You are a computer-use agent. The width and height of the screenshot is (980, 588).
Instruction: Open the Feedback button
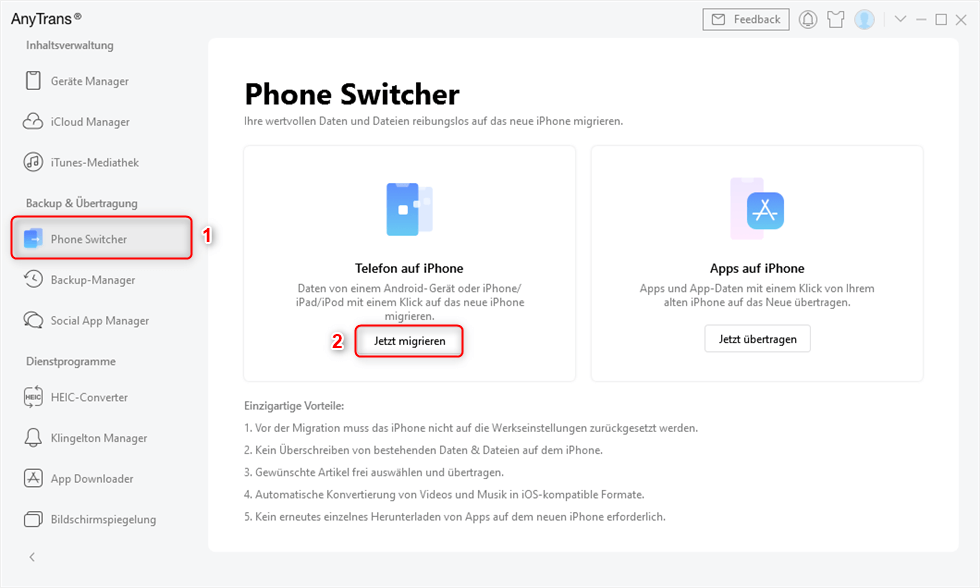click(x=746, y=19)
